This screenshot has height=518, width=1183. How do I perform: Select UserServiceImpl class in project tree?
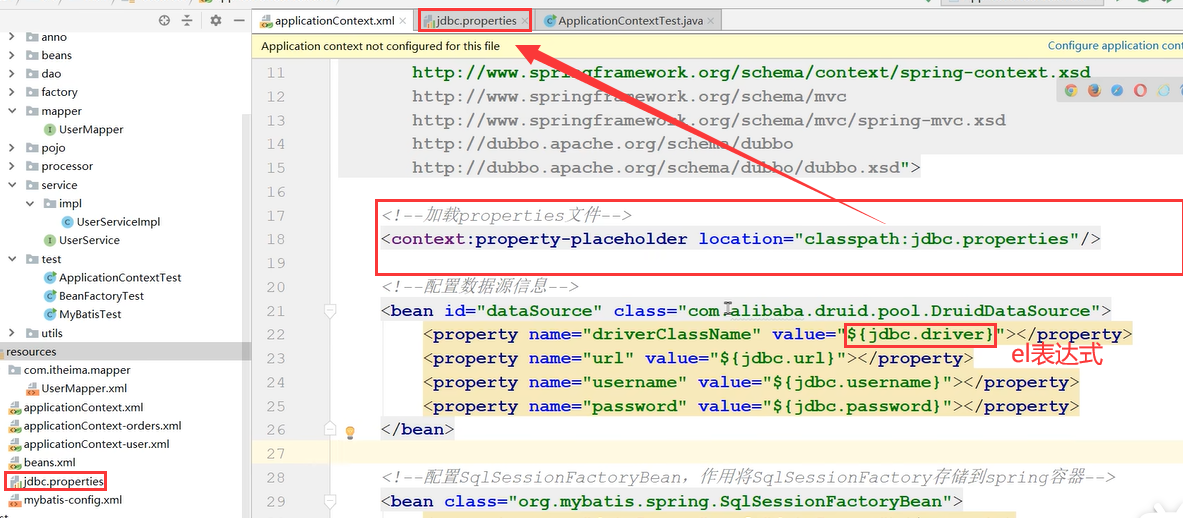click(x=111, y=222)
